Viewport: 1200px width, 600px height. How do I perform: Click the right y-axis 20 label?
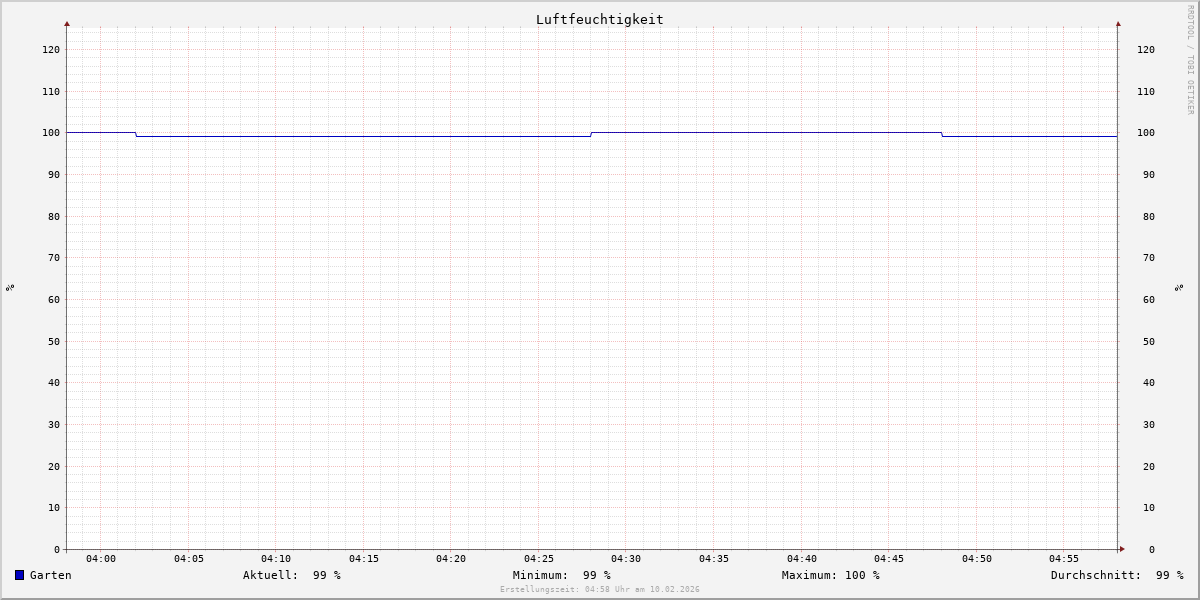pyautogui.click(x=1147, y=466)
